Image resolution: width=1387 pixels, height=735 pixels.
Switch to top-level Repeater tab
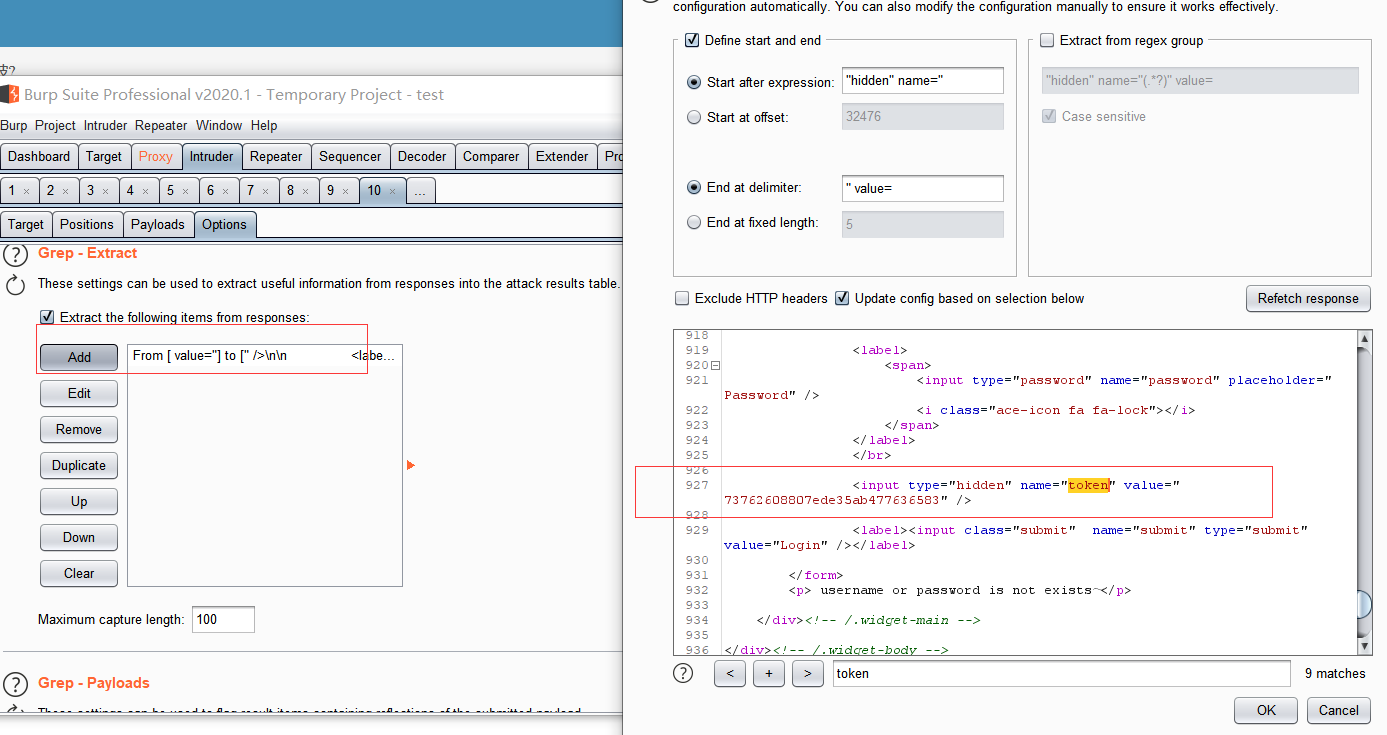[276, 157]
